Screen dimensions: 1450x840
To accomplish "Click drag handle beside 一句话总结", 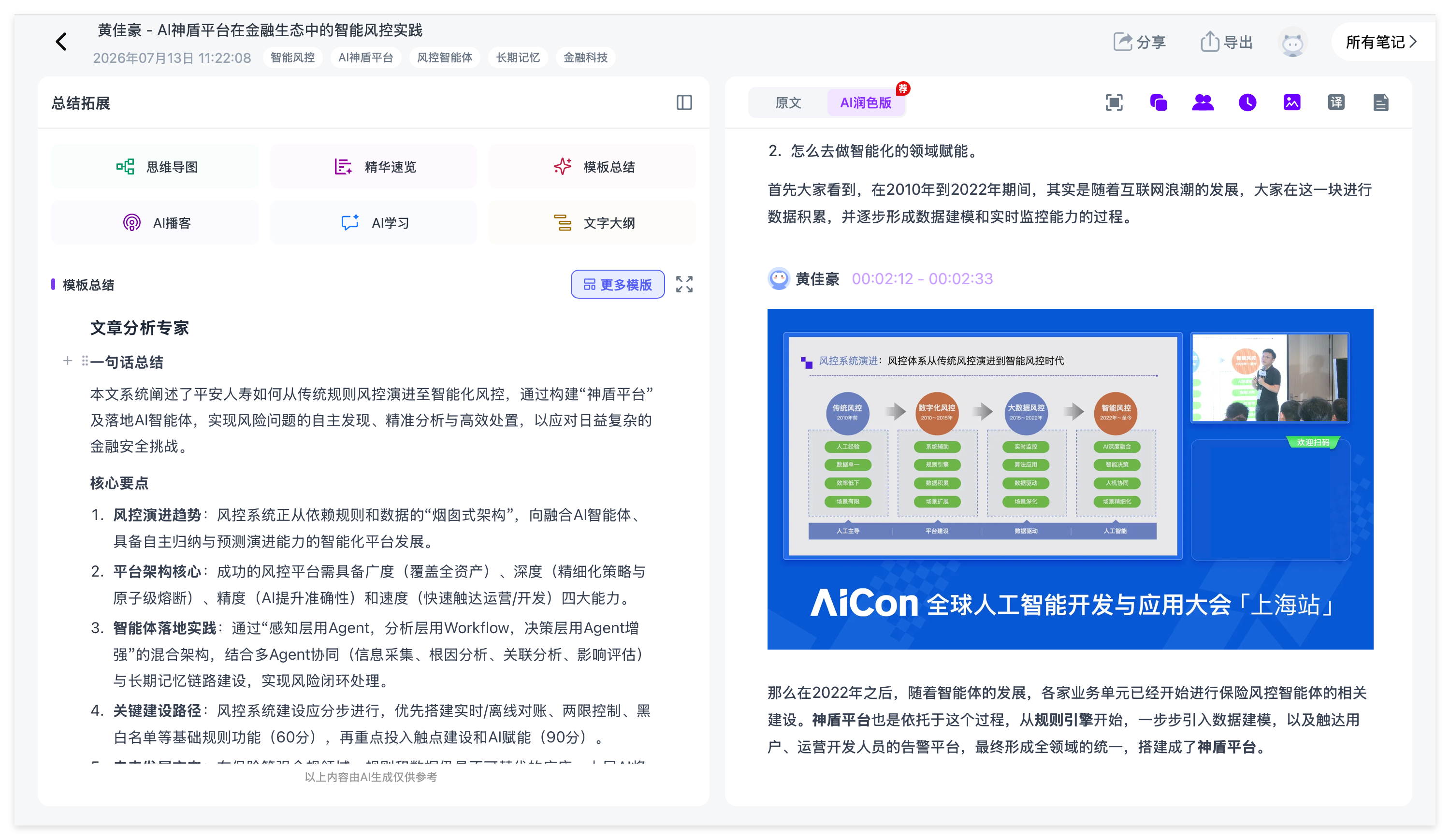I will click(85, 361).
